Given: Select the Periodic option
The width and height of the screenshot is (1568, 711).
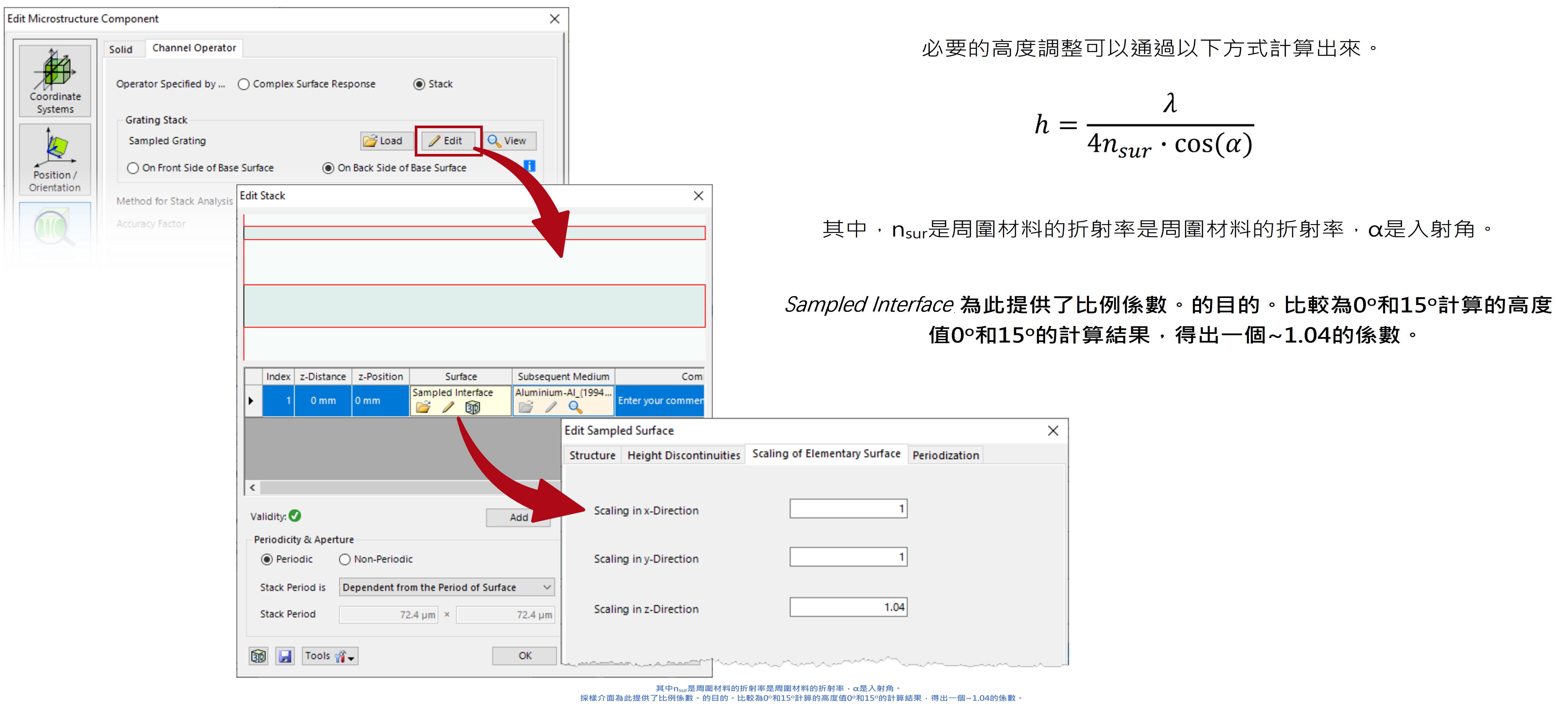Looking at the screenshot, I should [287, 559].
